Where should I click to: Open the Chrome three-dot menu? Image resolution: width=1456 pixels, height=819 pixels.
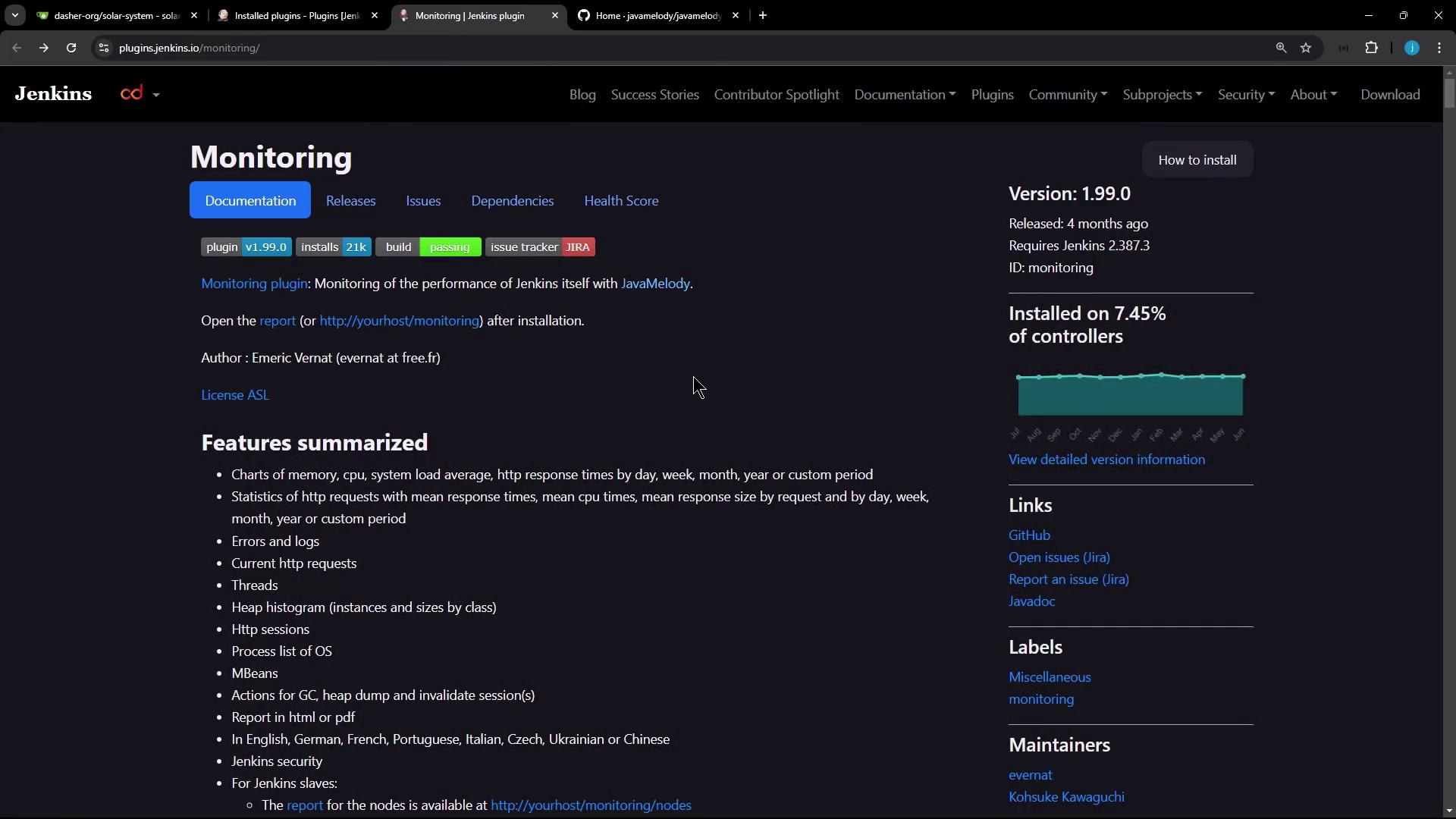[1439, 48]
